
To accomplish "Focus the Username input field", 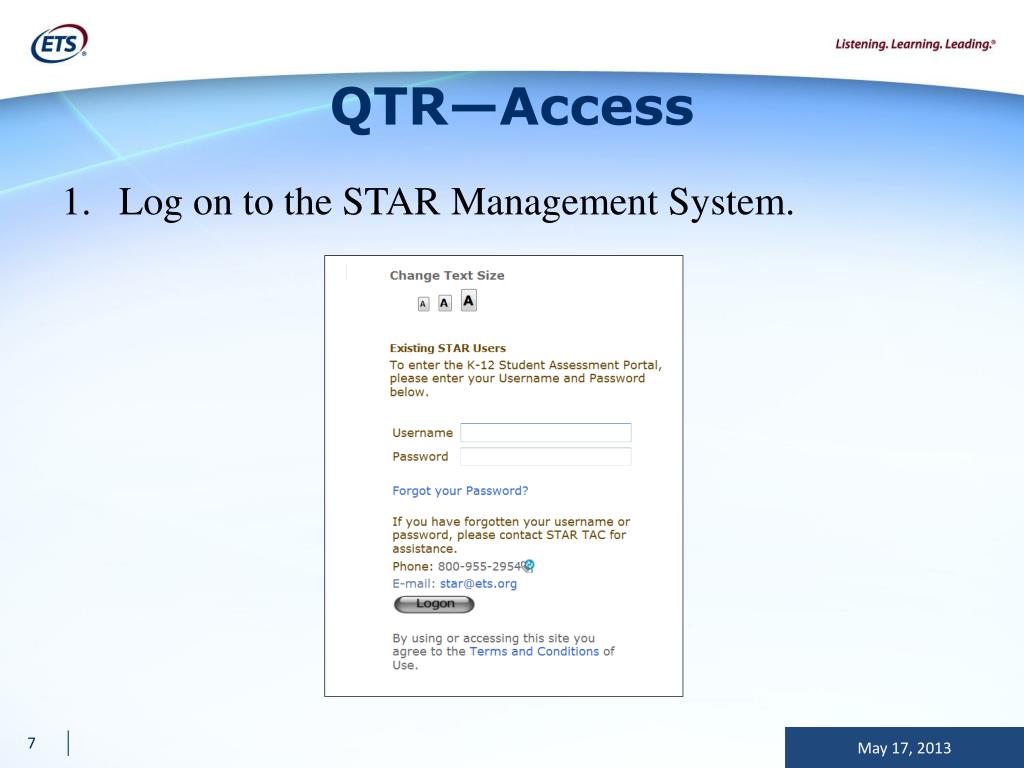I will (x=546, y=432).
